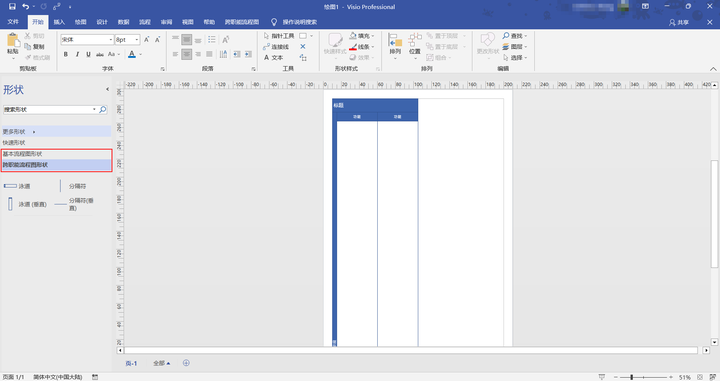Open the Position (位置) button
This screenshot has width=720, height=381.
coord(415,46)
